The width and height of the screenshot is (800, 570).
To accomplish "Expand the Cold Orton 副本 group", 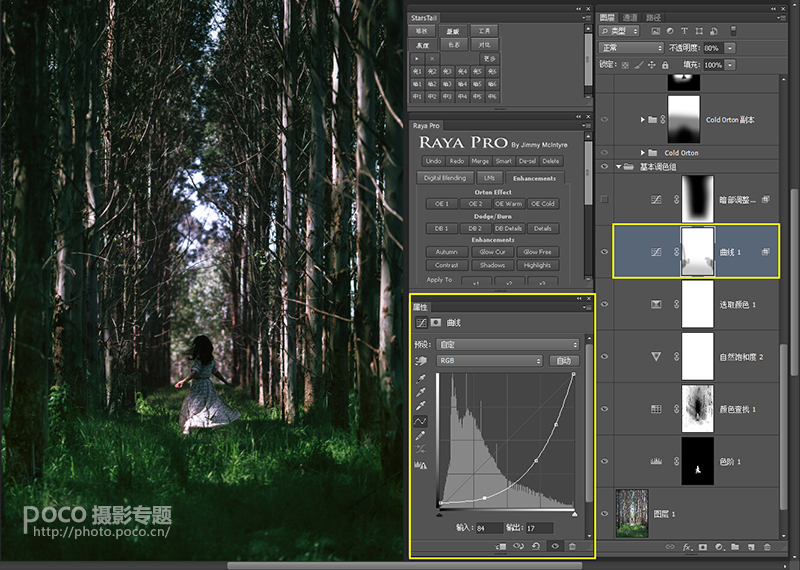I will coord(643,119).
